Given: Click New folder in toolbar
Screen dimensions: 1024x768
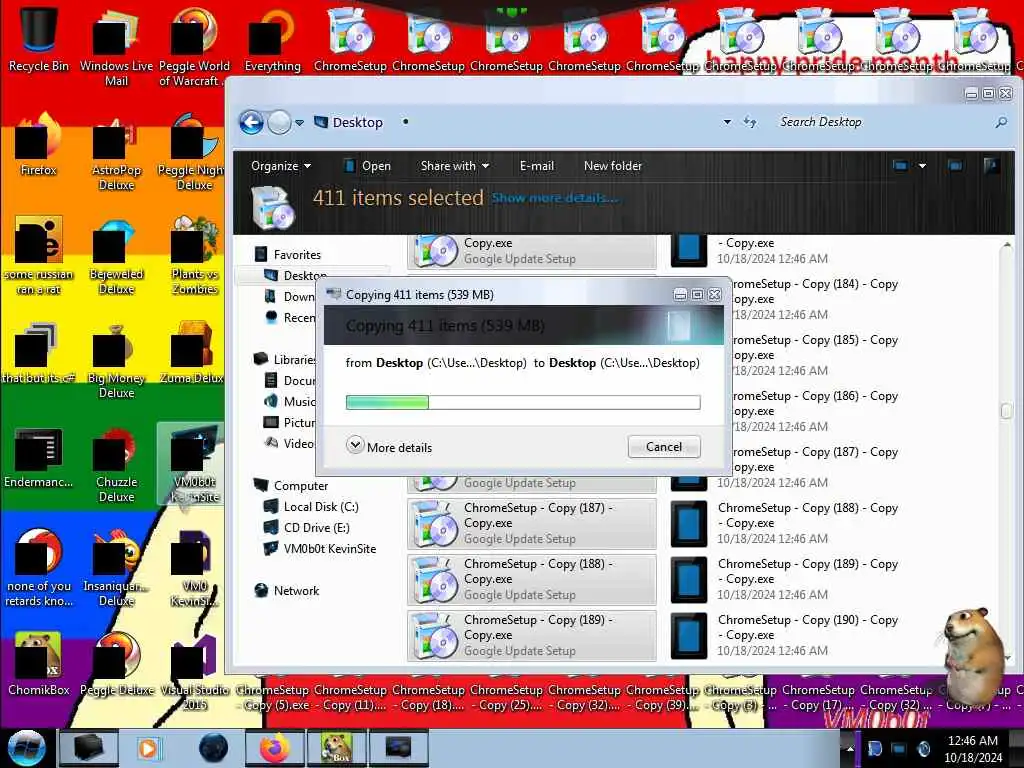Looking at the screenshot, I should pyautogui.click(x=613, y=166).
